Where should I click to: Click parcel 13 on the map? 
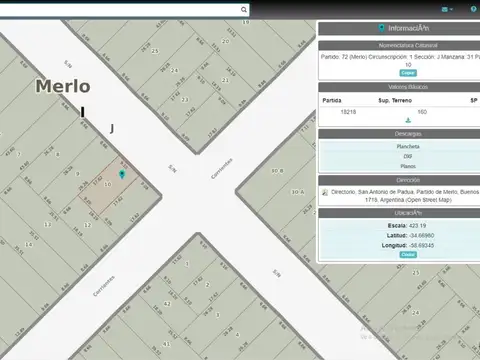click(48, 224)
